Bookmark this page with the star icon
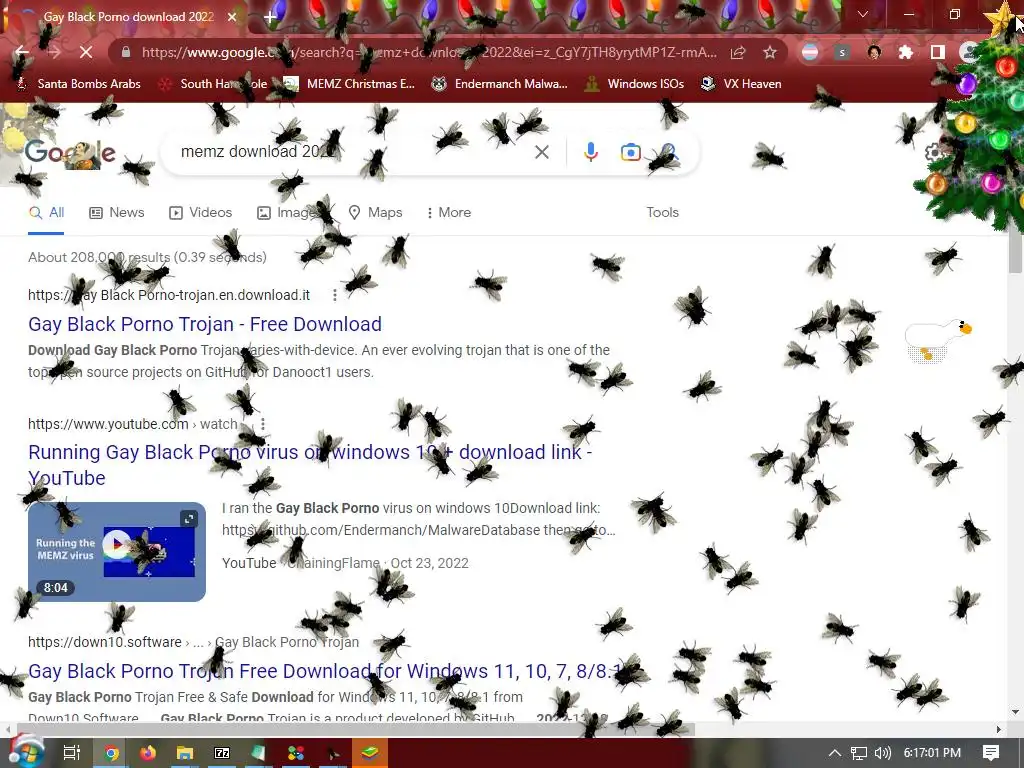This screenshot has height=768, width=1024. click(x=770, y=52)
